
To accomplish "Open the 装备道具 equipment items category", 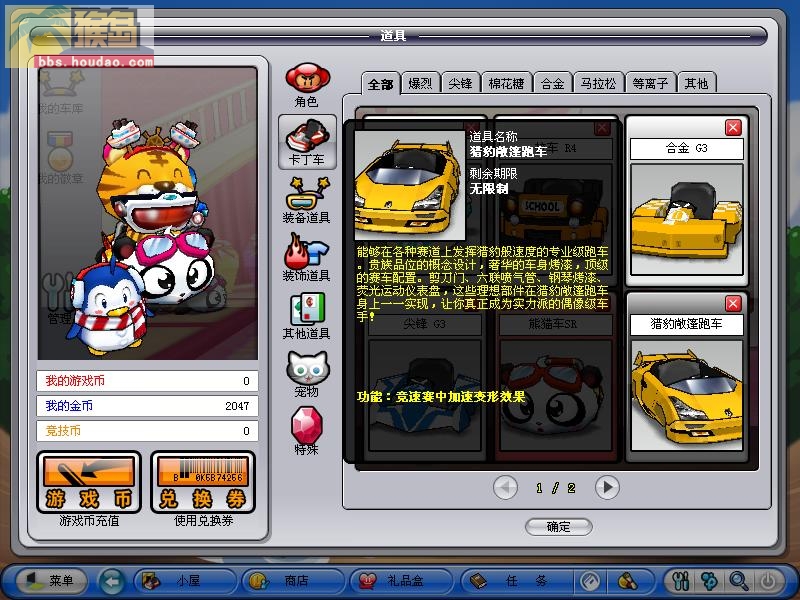I will coord(307,201).
